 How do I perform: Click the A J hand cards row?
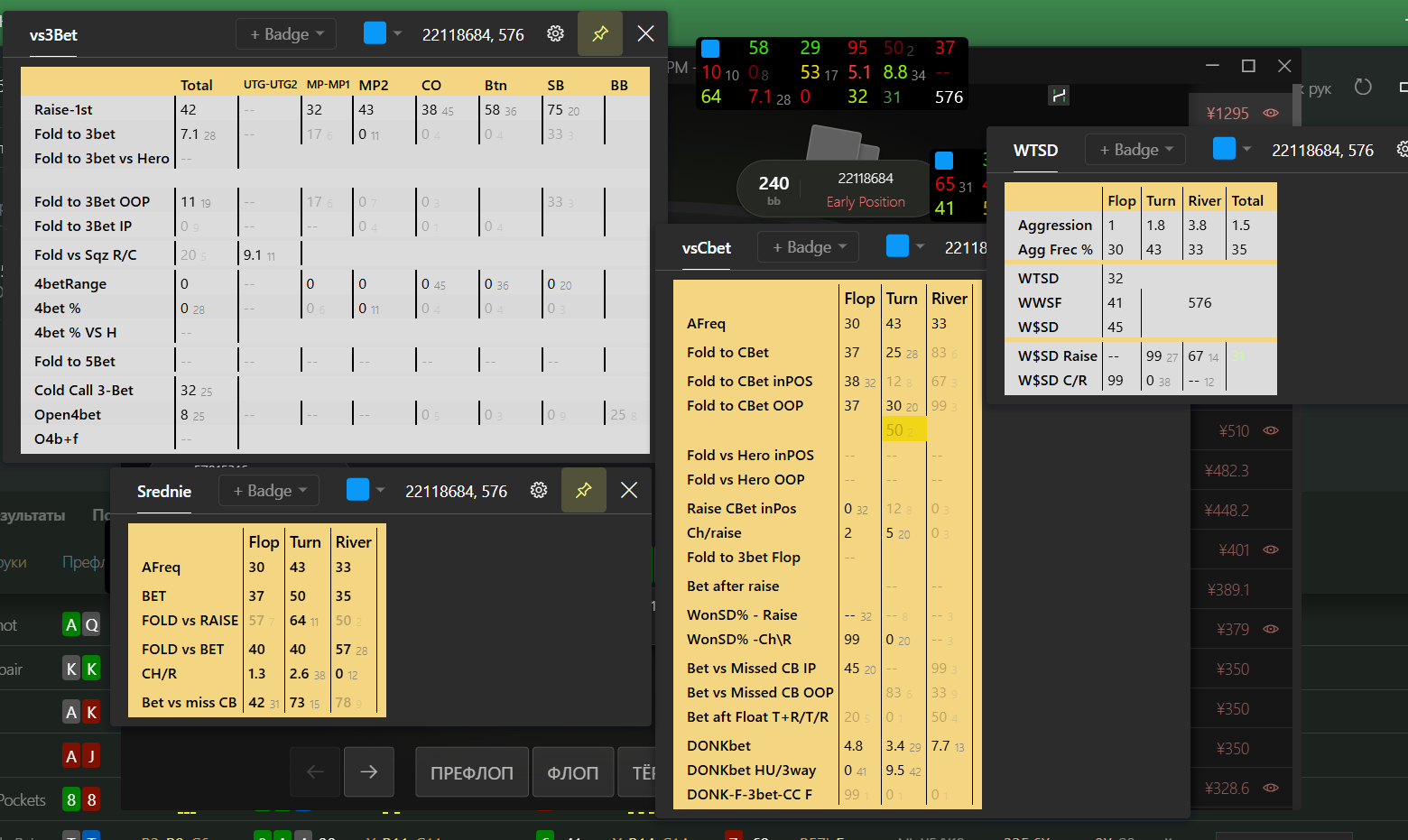pos(81,756)
